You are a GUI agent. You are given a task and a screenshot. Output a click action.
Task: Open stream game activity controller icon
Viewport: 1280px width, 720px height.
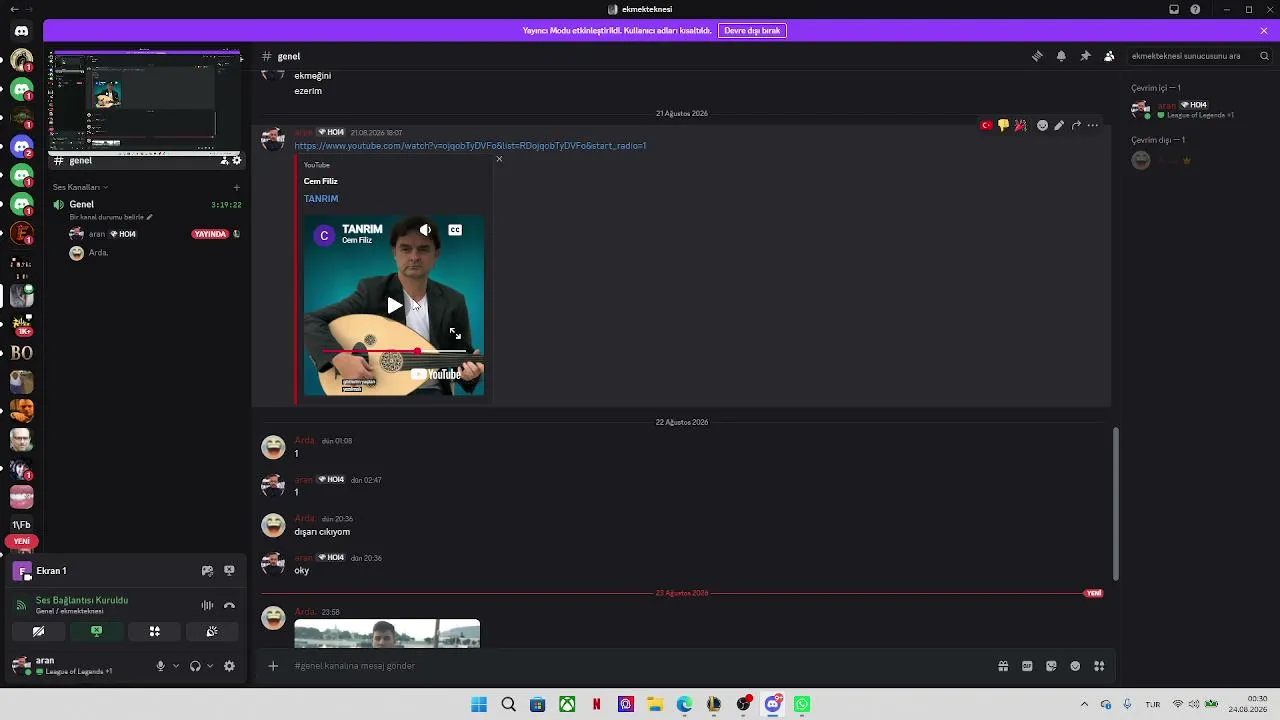(x=207, y=571)
